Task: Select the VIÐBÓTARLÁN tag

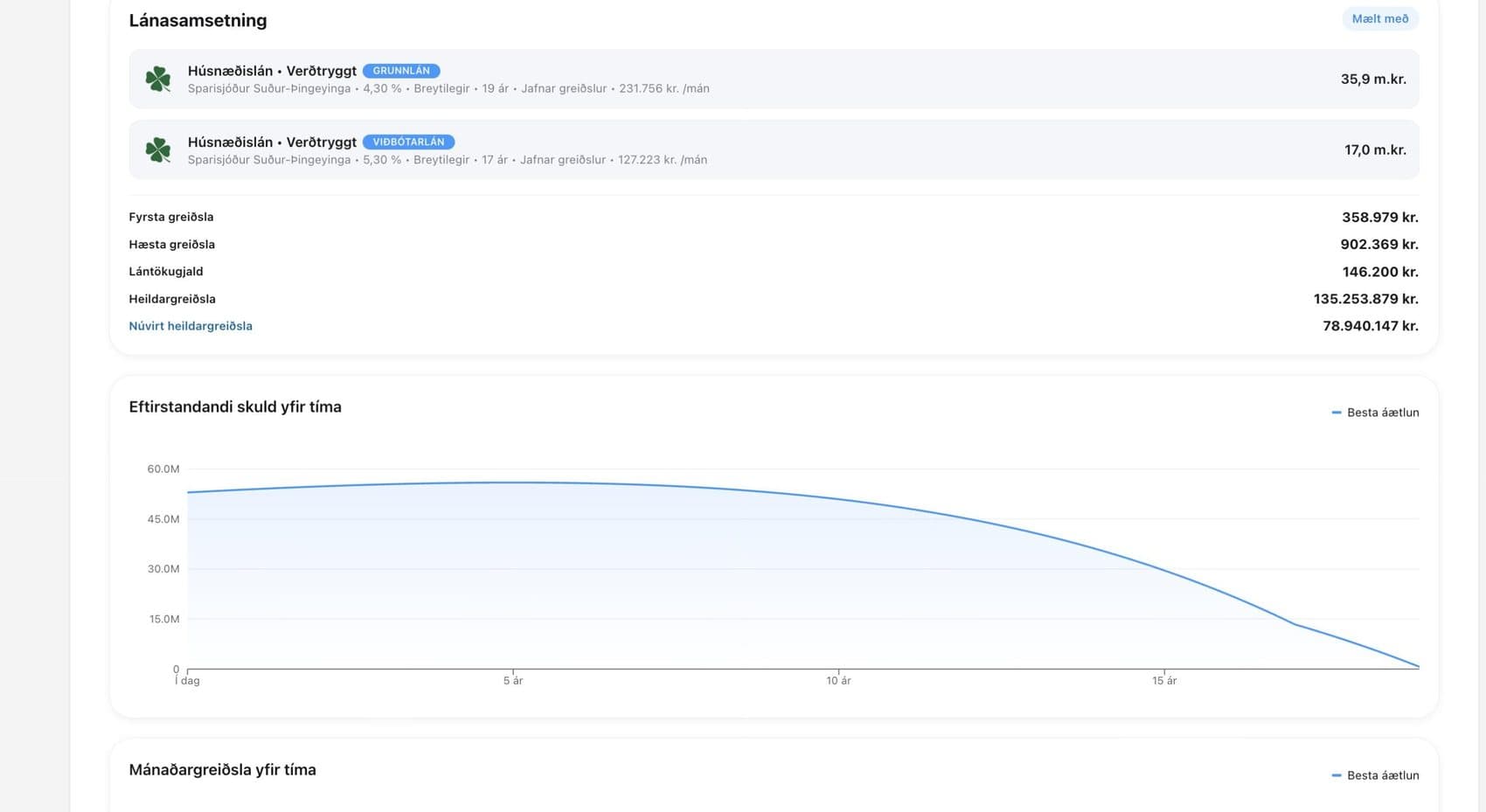Action: coord(408,142)
